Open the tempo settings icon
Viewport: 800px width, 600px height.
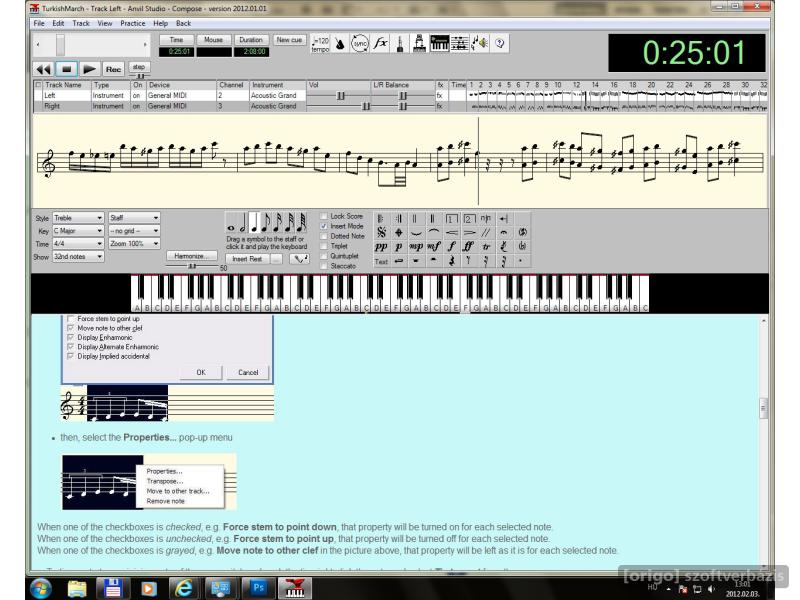tap(320, 44)
